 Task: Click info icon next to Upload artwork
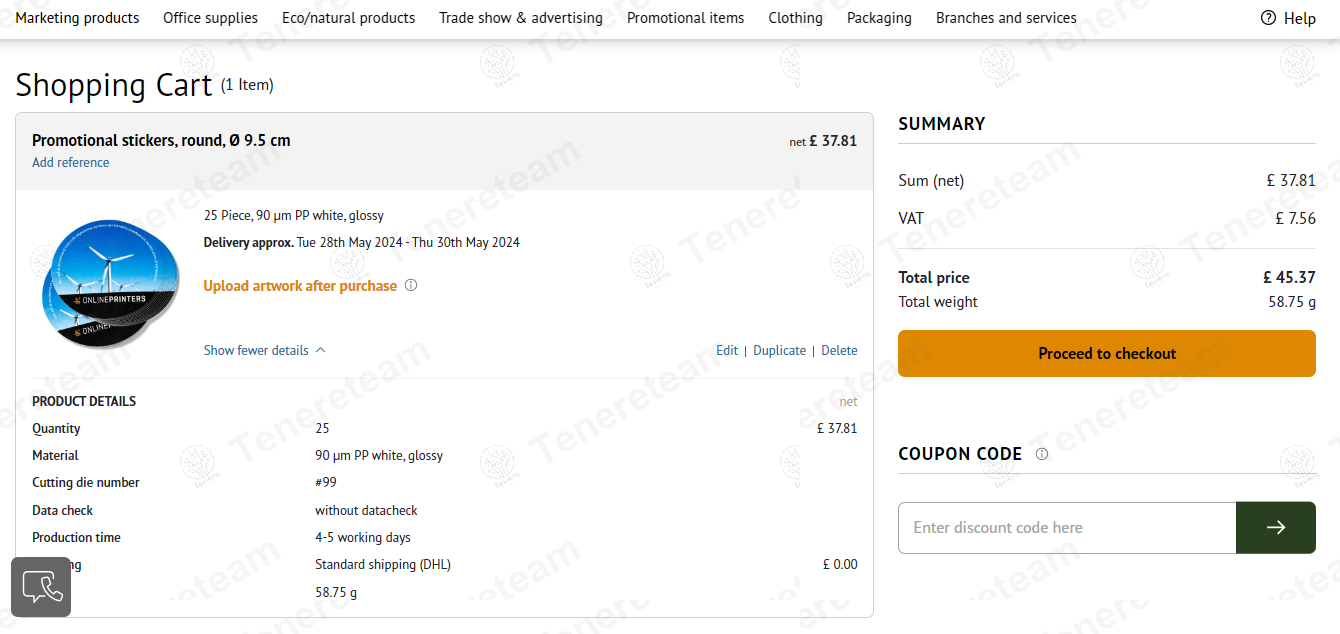pyautogui.click(x=410, y=285)
